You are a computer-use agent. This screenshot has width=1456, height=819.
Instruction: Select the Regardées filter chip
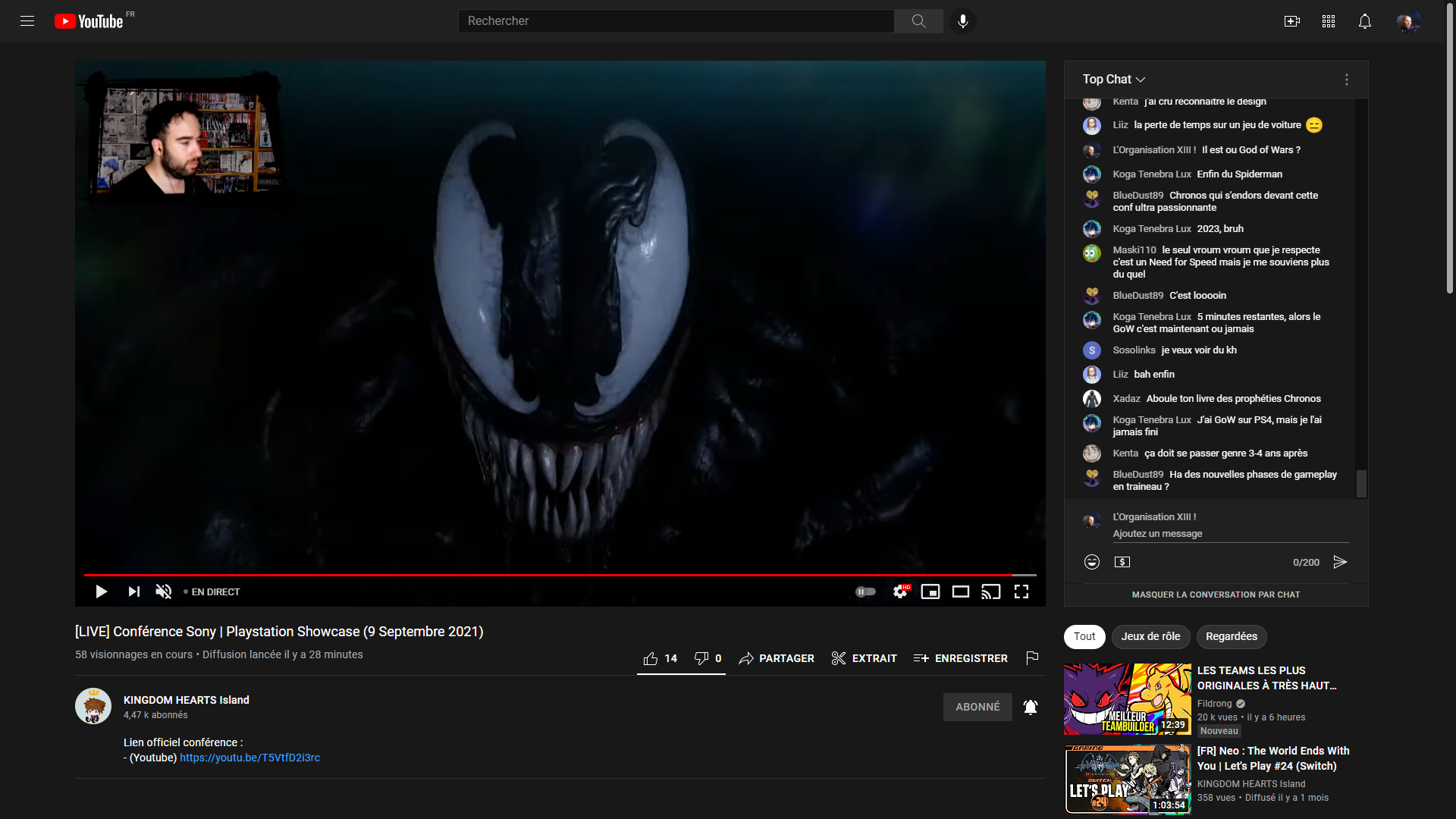pyautogui.click(x=1232, y=637)
